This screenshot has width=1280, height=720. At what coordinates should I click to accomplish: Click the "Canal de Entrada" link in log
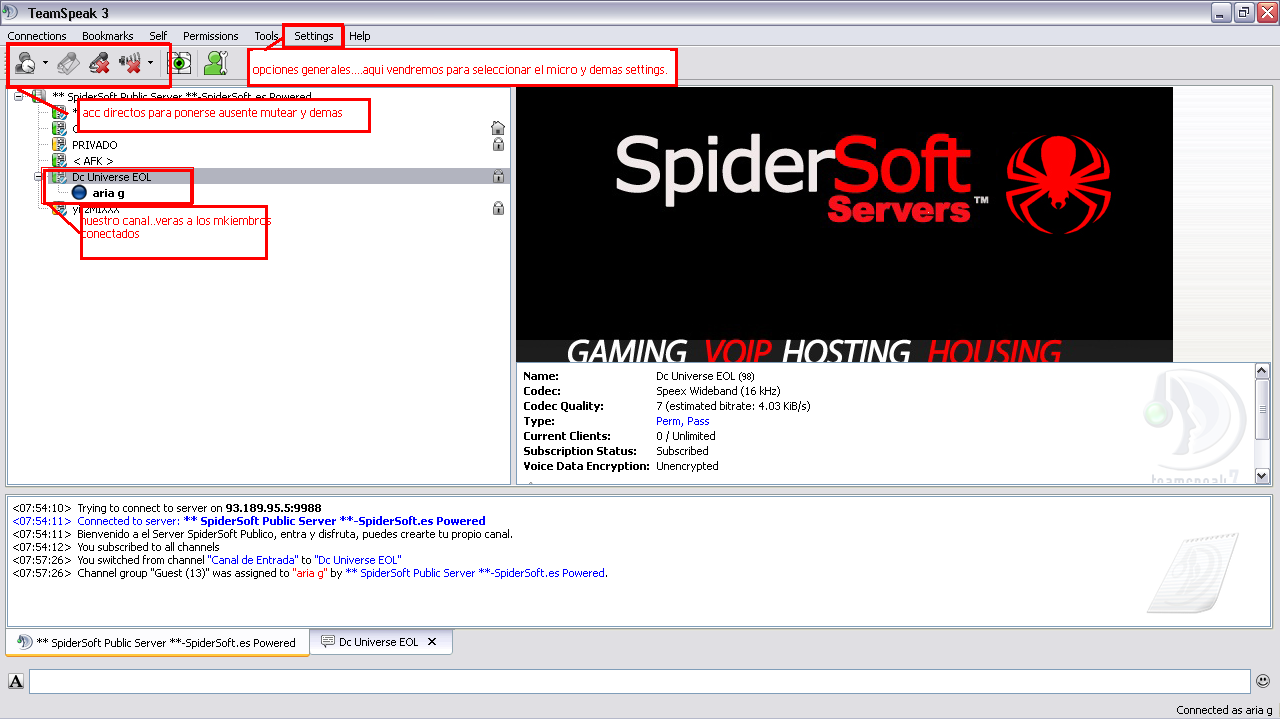tap(253, 560)
